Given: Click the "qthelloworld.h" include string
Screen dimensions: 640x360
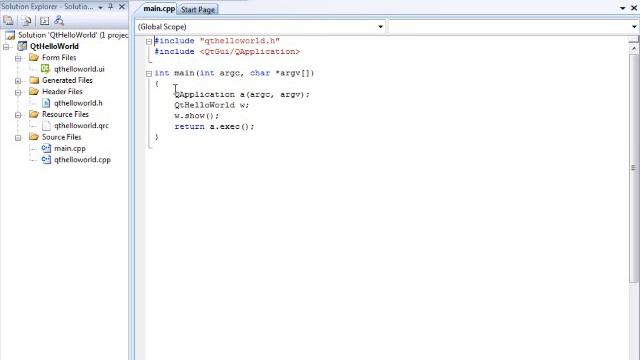Looking at the screenshot, I should (x=240, y=41).
